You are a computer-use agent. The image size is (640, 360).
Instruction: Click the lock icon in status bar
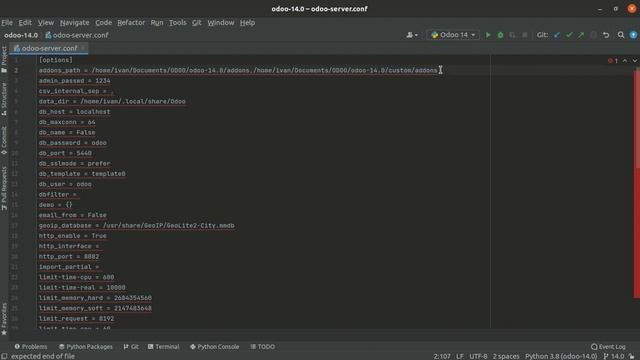pyautogui.click(x=632, y=356)
